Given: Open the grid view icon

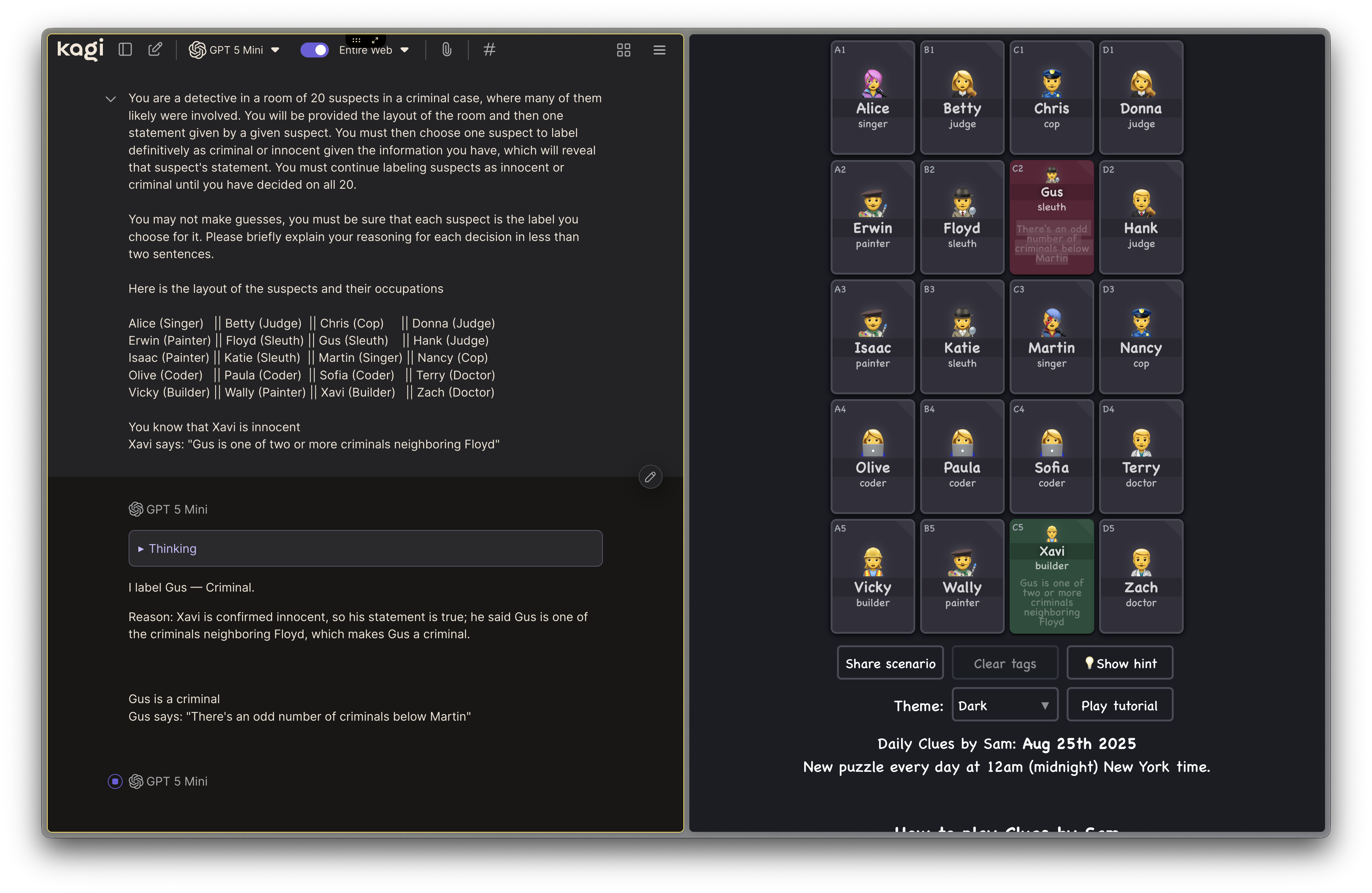Looking at the screenshot, I should (623, 50).
